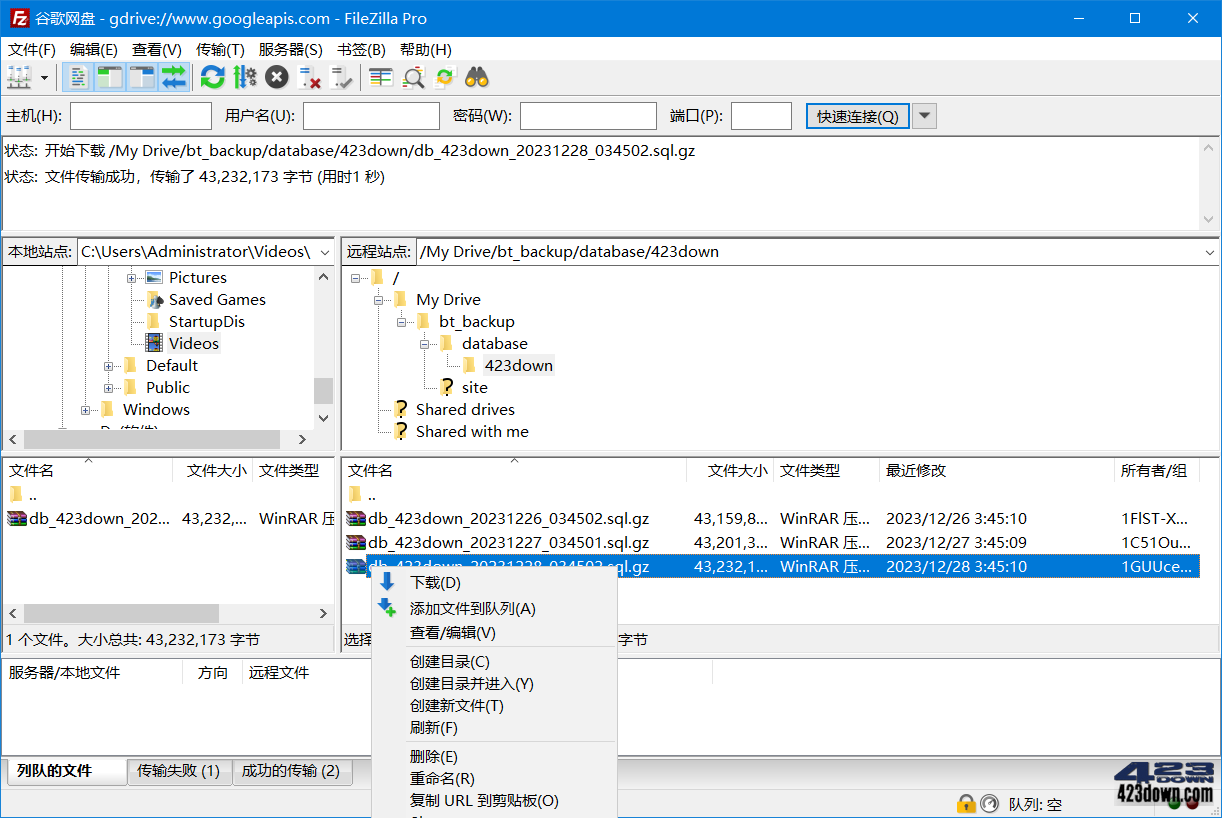Click the 快速连接(Q) button

(x=855, y=116)
